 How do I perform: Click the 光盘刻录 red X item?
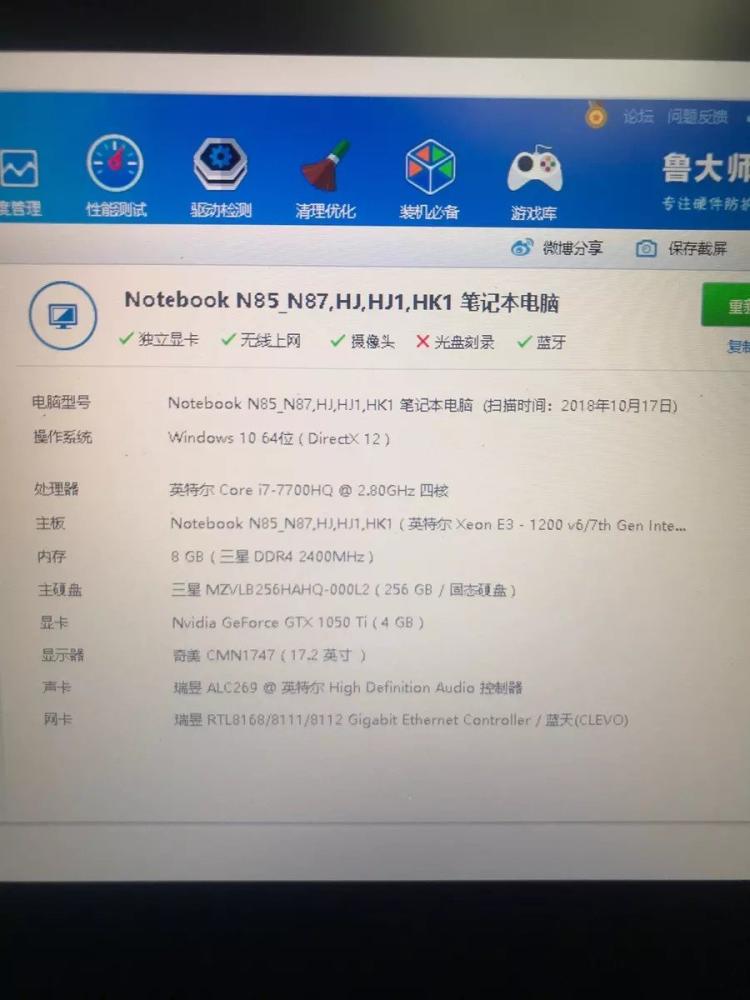pos(455,342)
